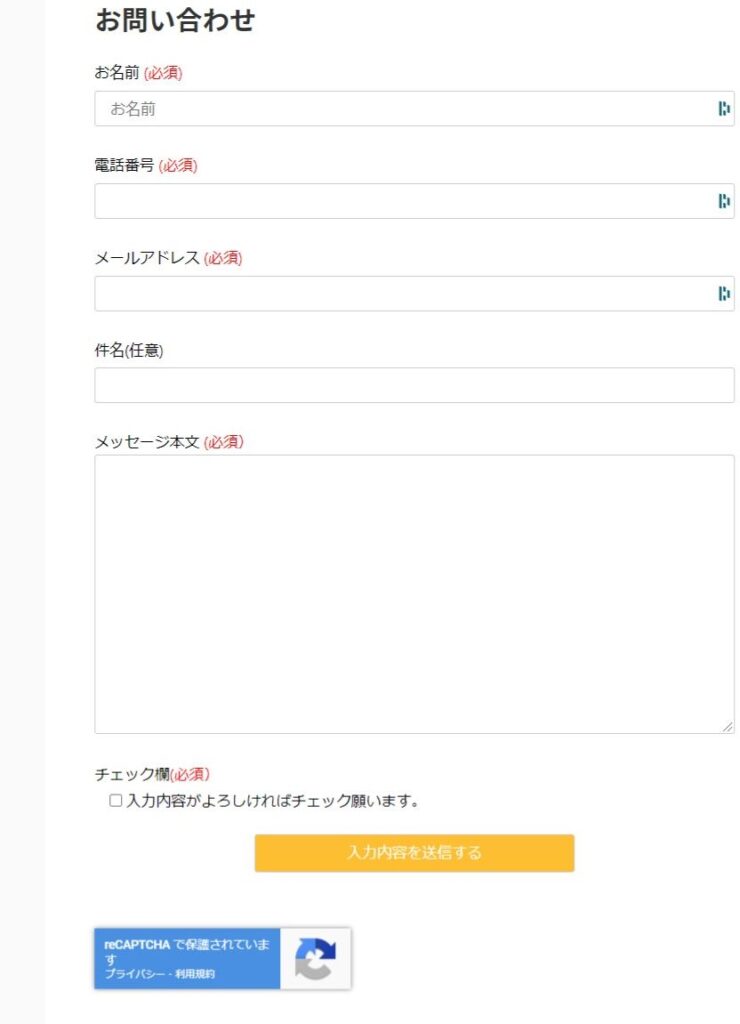Click the 入力内容を送信する submit button
Image resolution: width=740 pixels, height=1024 pixels.
(x=414, y=853)
